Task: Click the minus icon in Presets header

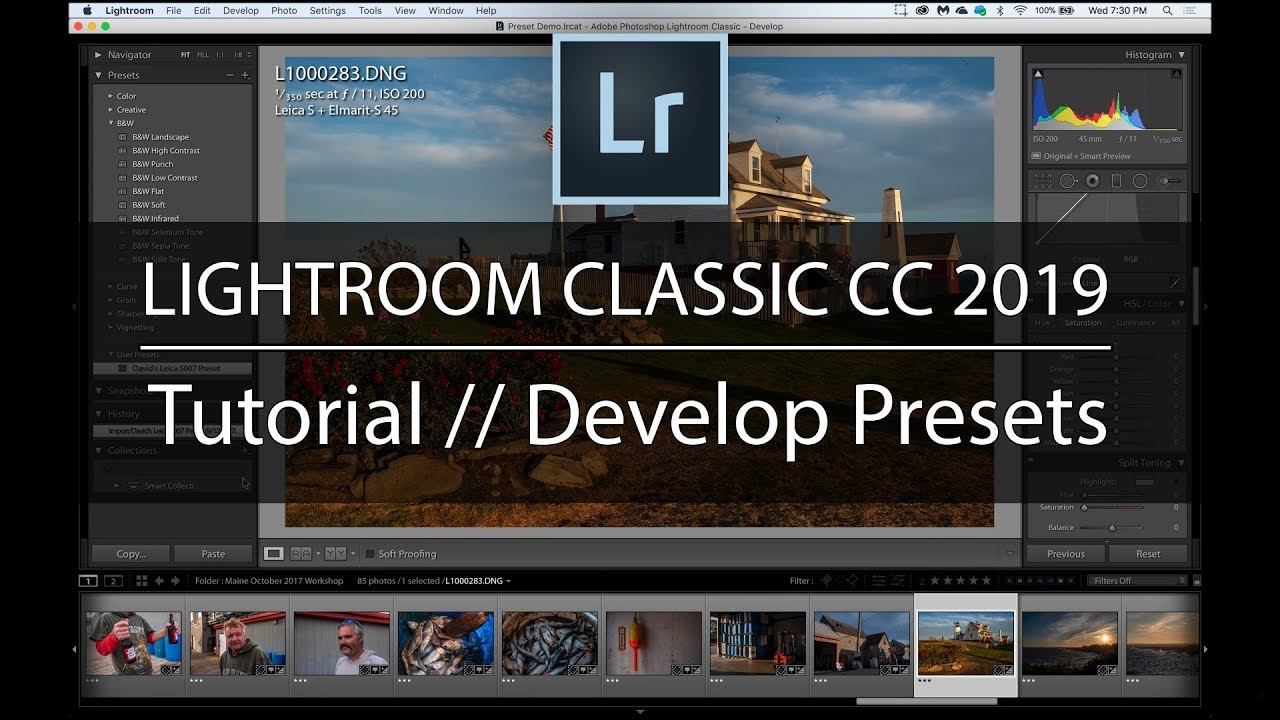Action: [231, 75]
